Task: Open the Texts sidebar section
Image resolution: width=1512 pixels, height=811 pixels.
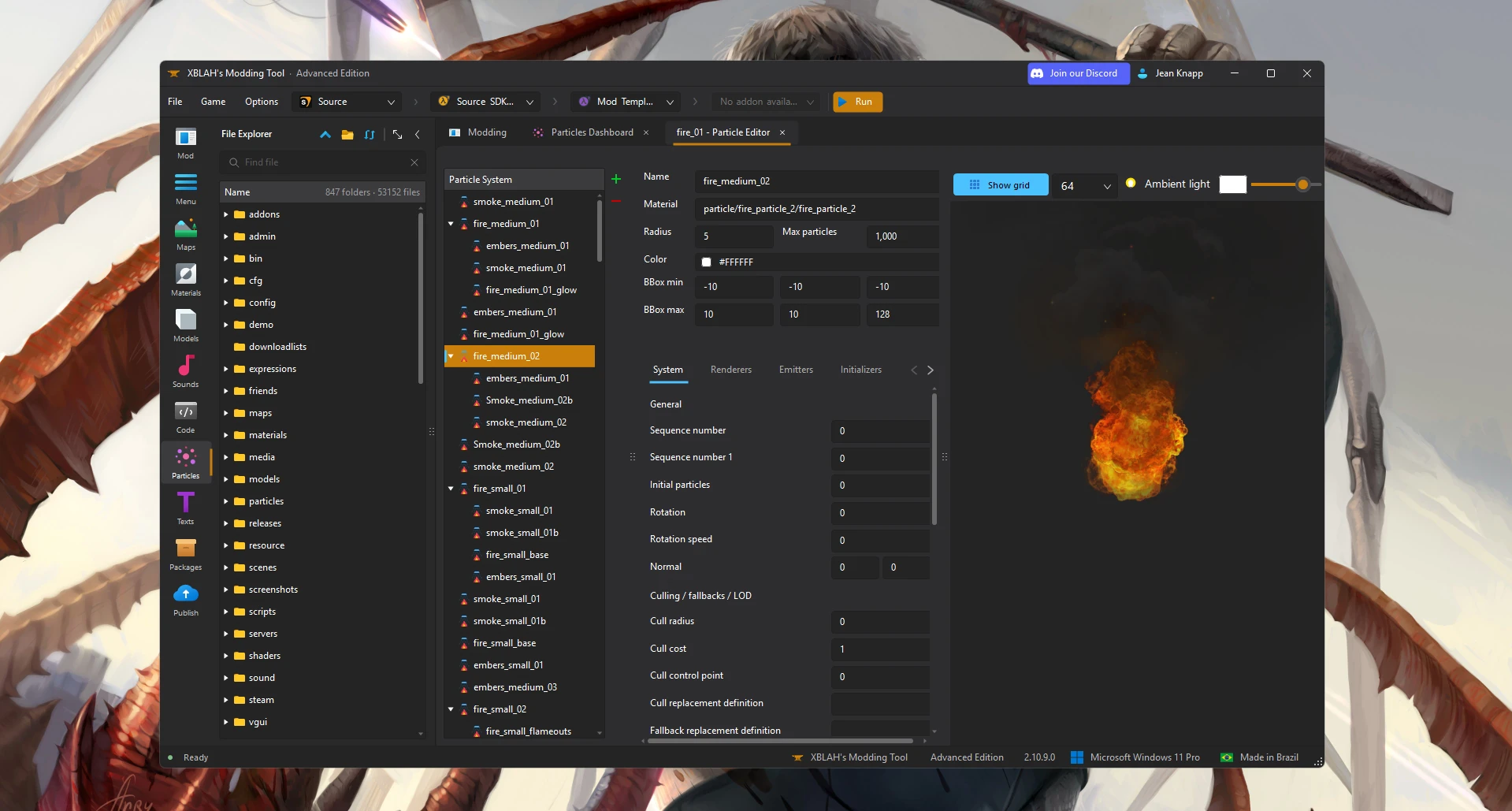Action: [x=186, y=509]
